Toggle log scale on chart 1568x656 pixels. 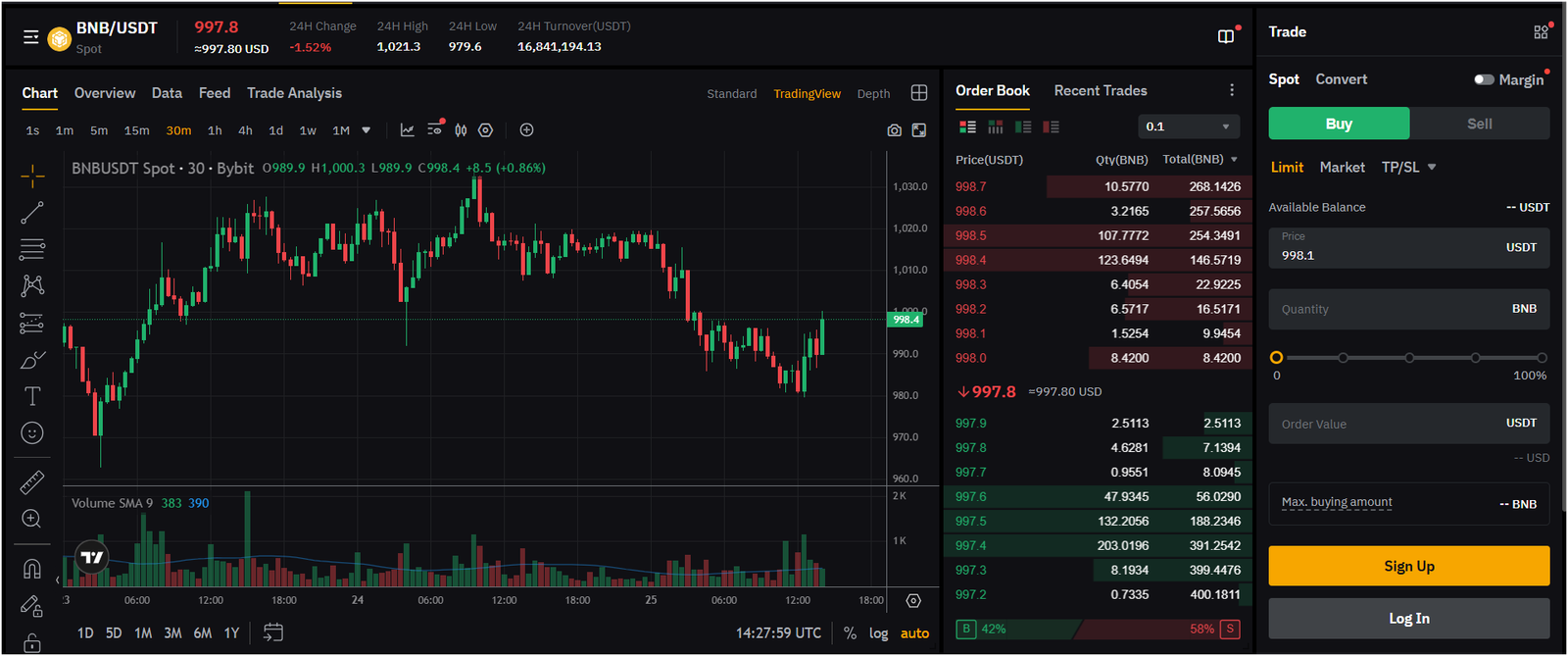[x=878, y=633]
